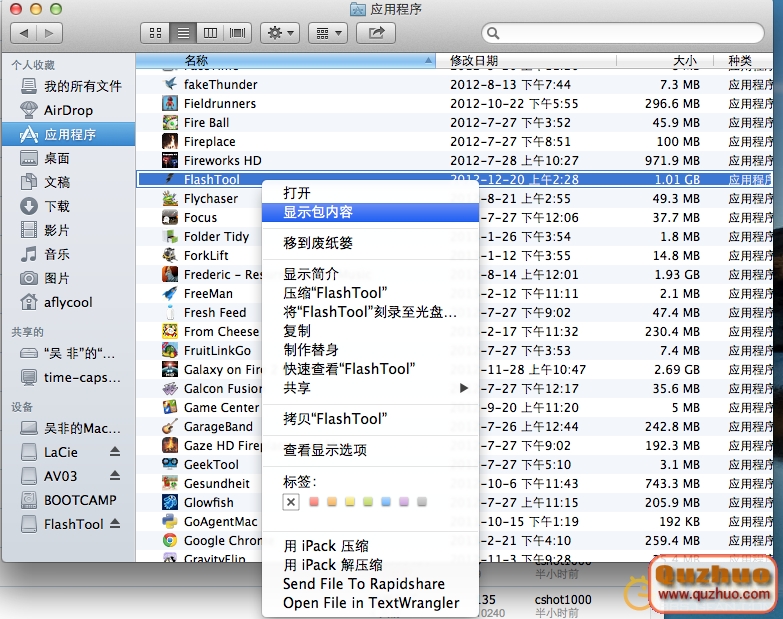The width and height of the screenshot is (783, 619).
Task: Choose 用 iPack 解压缩 menu entry
Action: (x=370, y=565)
